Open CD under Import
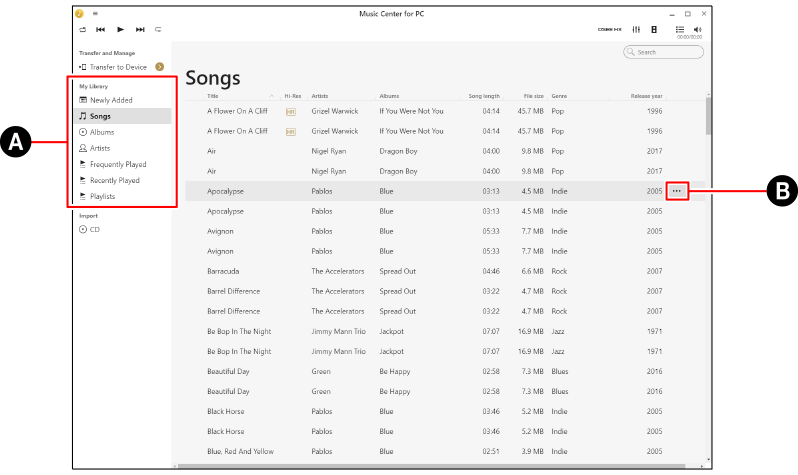 (x=94, y=229)
